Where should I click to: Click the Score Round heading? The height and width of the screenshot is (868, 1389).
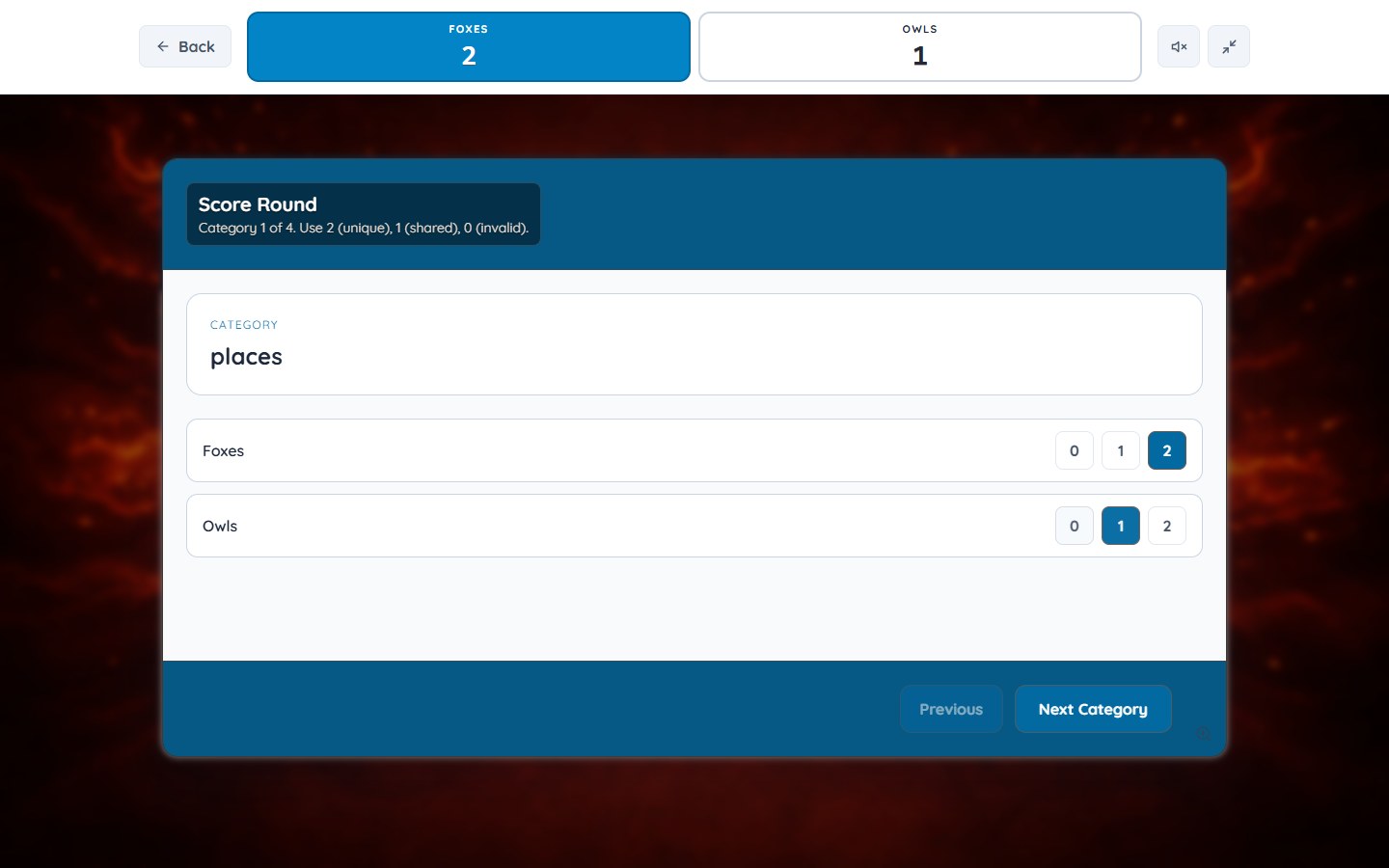pos(258,204)
